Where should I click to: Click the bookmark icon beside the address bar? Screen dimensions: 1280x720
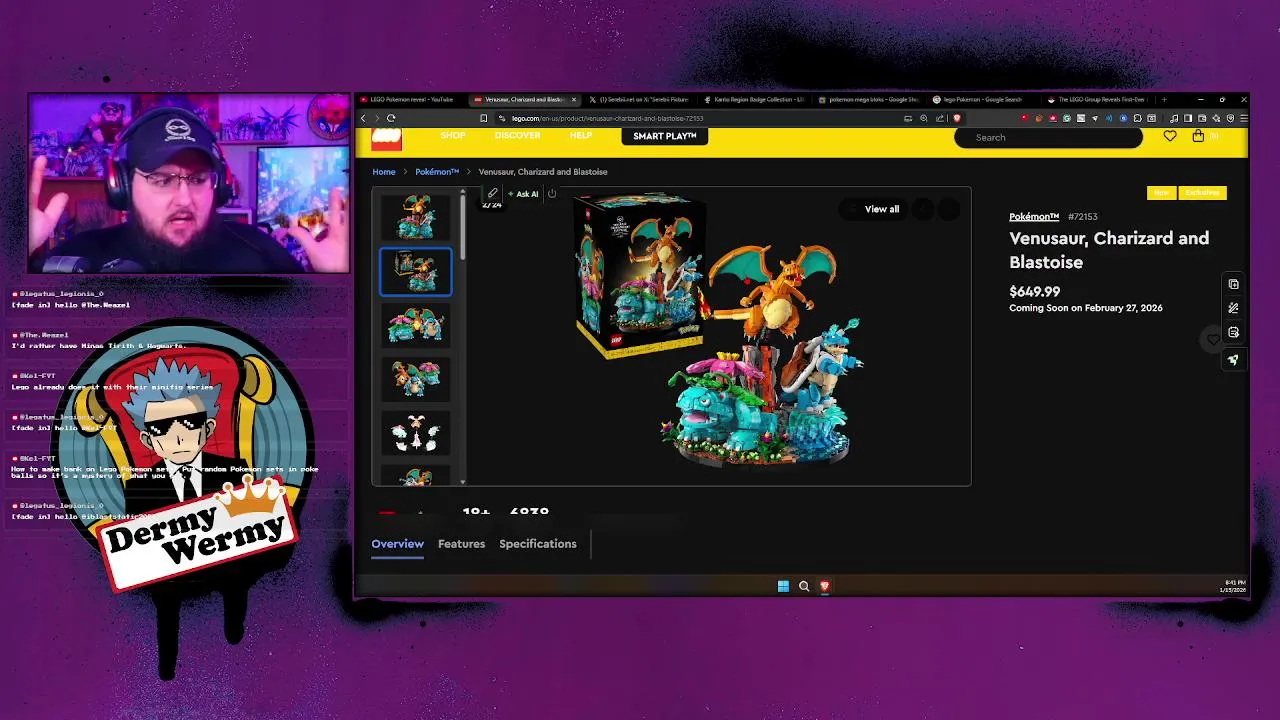point(484,118)
